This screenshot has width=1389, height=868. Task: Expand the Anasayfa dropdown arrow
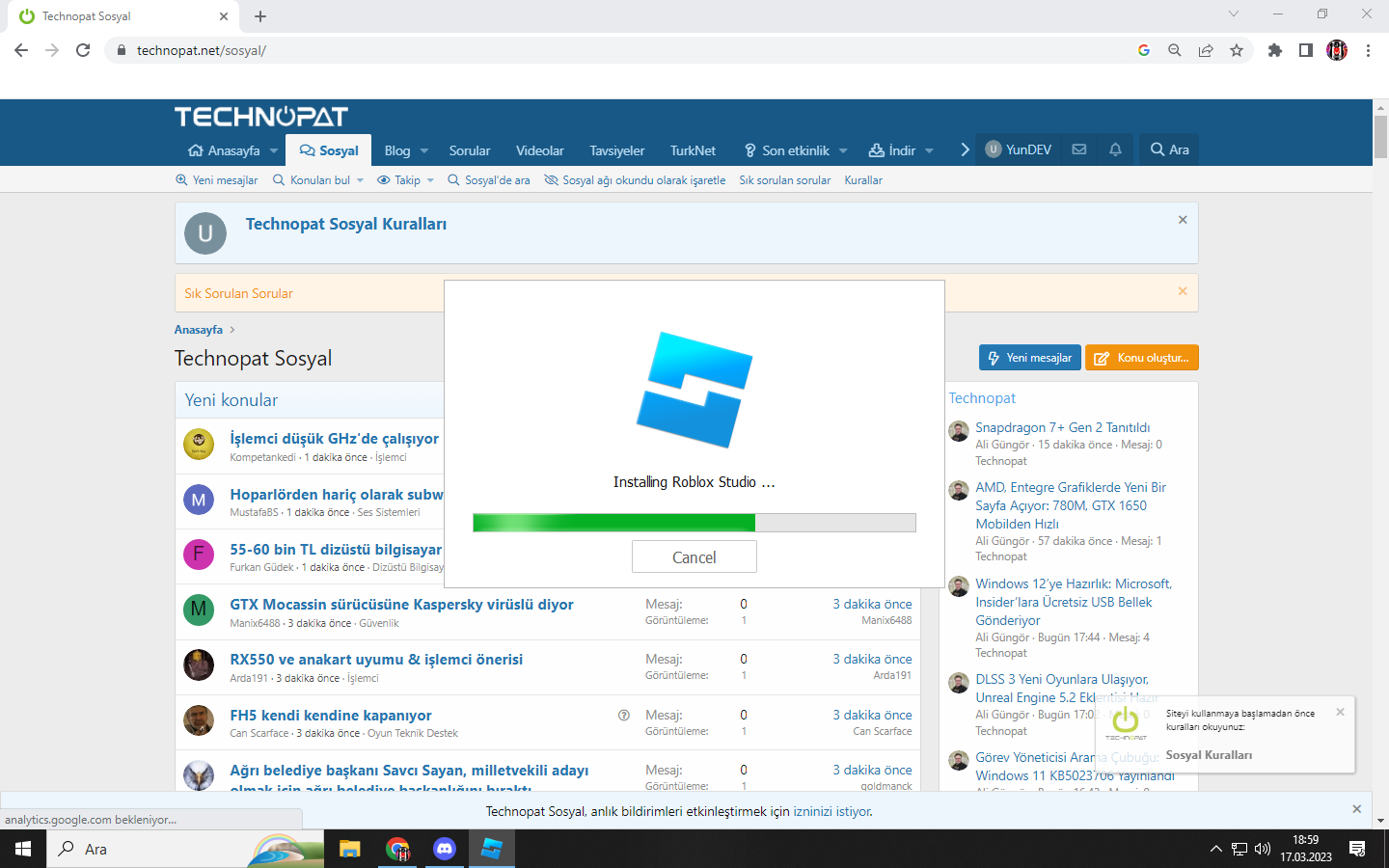tap(274, 150)
